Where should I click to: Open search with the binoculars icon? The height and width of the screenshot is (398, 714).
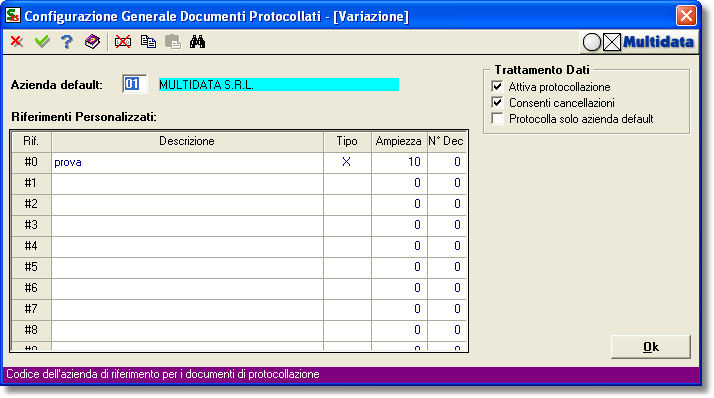point(198,42)
